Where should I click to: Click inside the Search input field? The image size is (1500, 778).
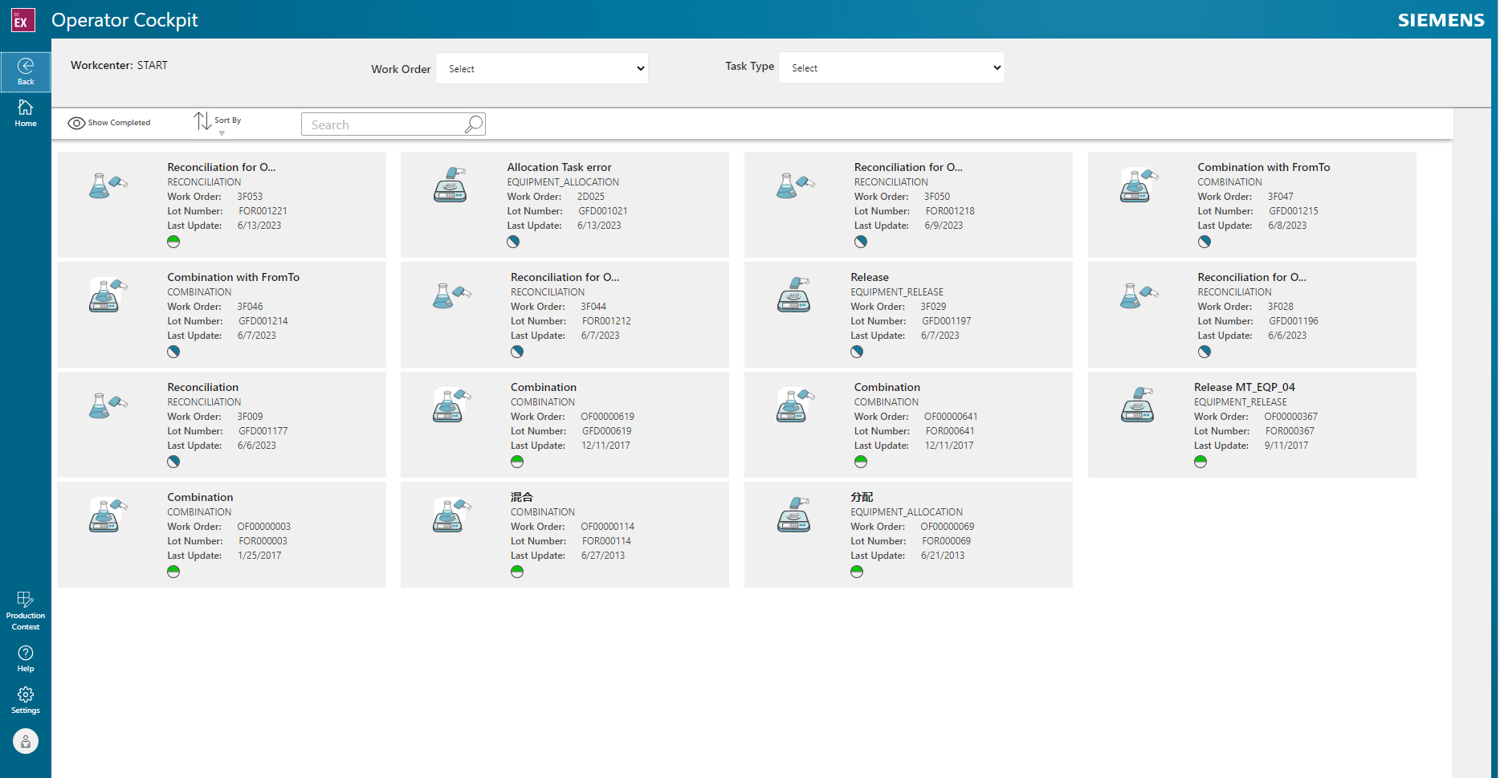pyautogui.click(x=385, y=124)
